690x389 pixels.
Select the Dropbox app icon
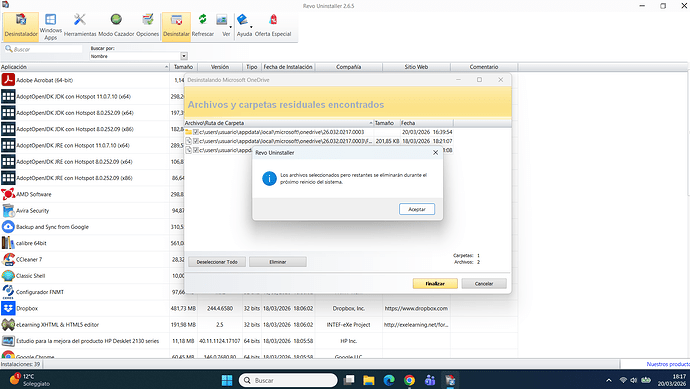[8, 308]
